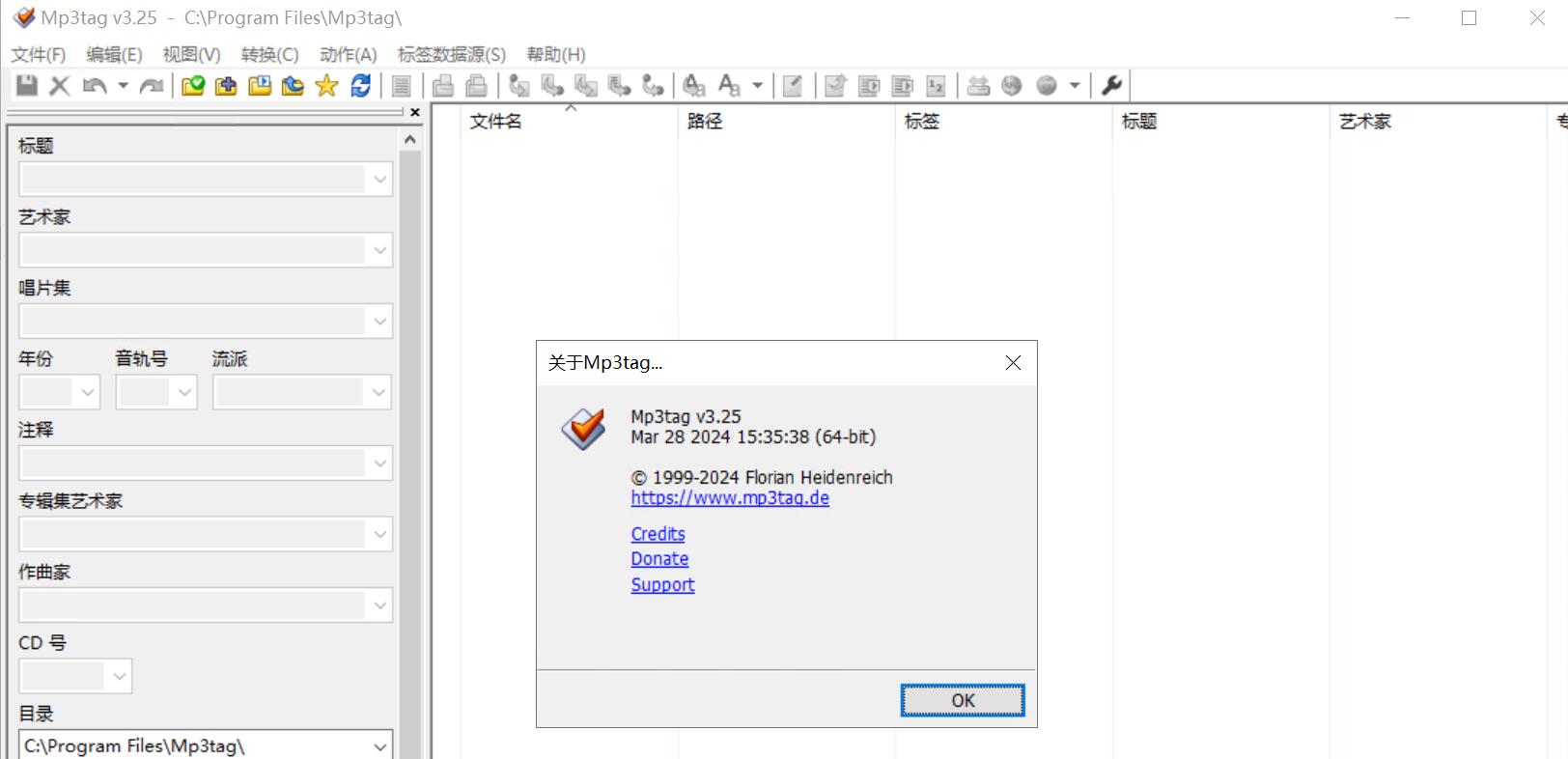This screenshot has width=1568, height=759.
Task: Expand the Undo history dropdown arrow
Action: [x=123, y=86]
